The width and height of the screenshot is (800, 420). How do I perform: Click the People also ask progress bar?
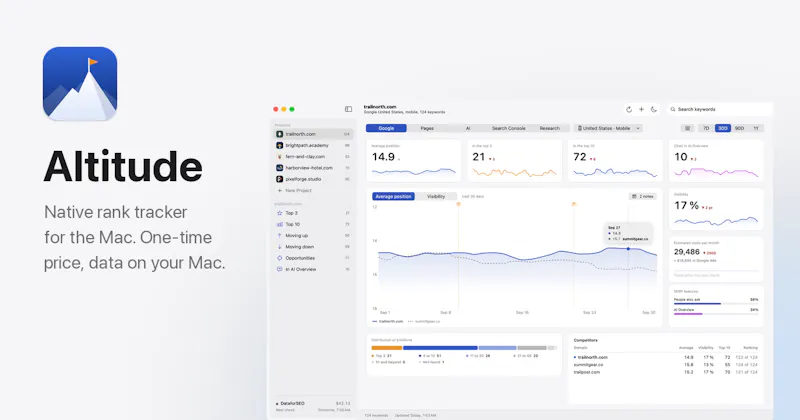pos(716,304)
